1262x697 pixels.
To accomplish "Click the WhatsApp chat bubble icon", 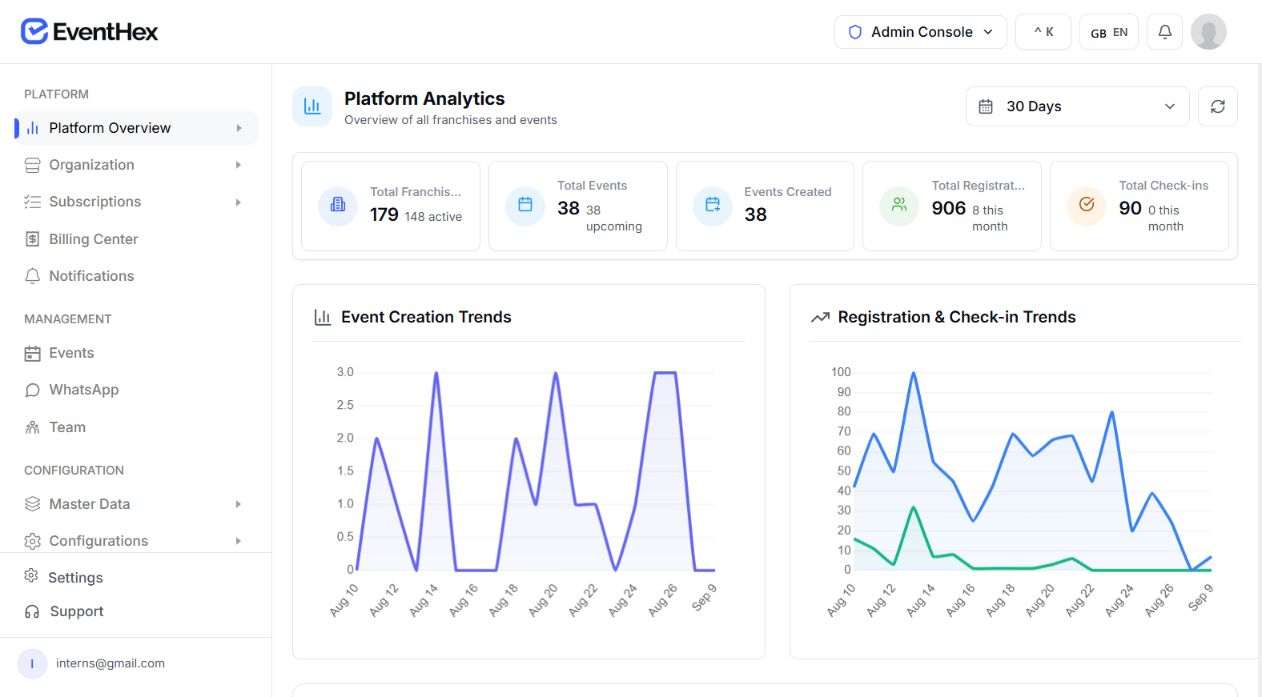I will 32,390.
